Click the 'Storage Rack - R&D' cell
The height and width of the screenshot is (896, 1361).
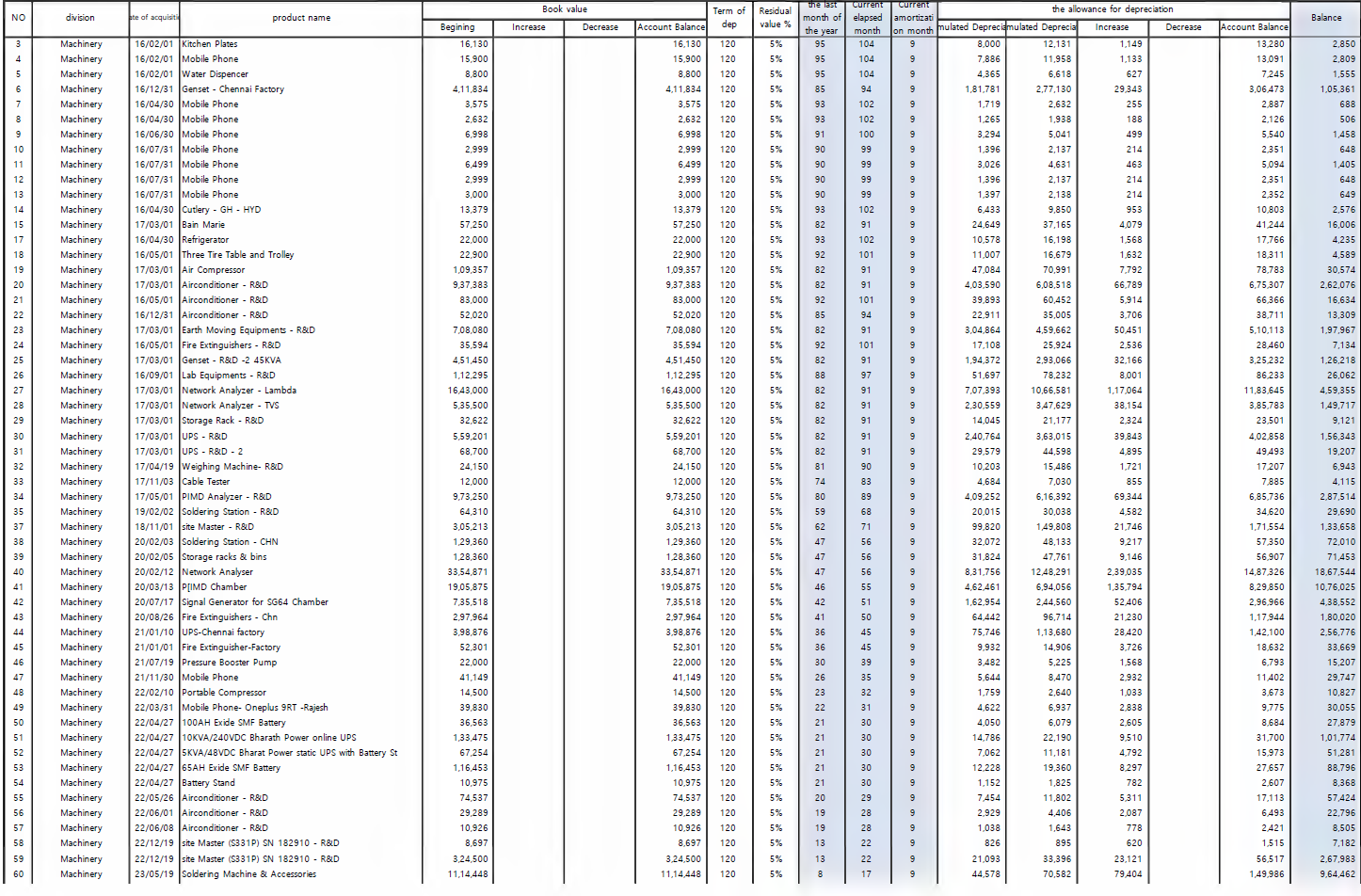click(223, 421)
